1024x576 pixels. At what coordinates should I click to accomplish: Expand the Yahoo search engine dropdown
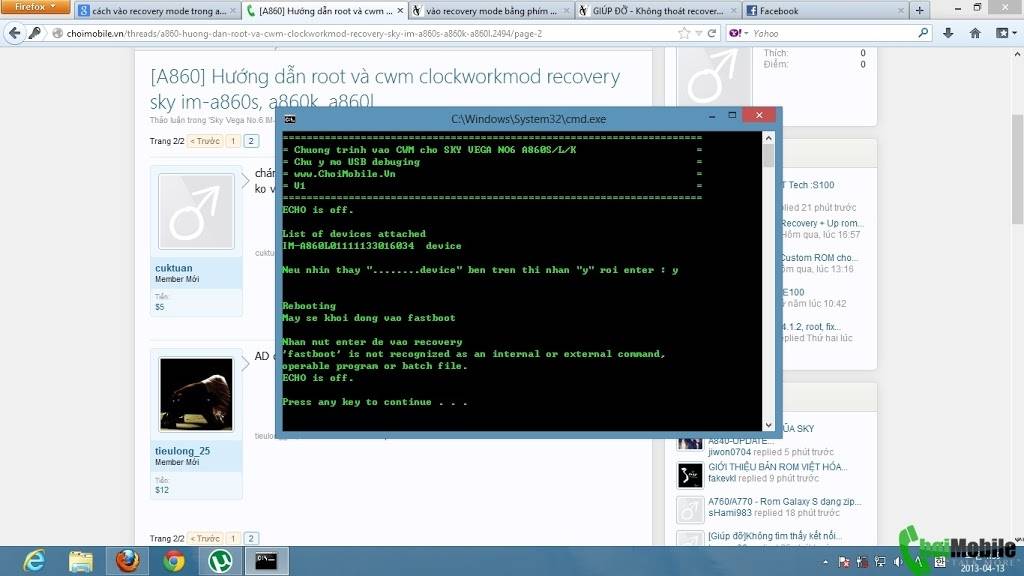click(x=739, y=33)
